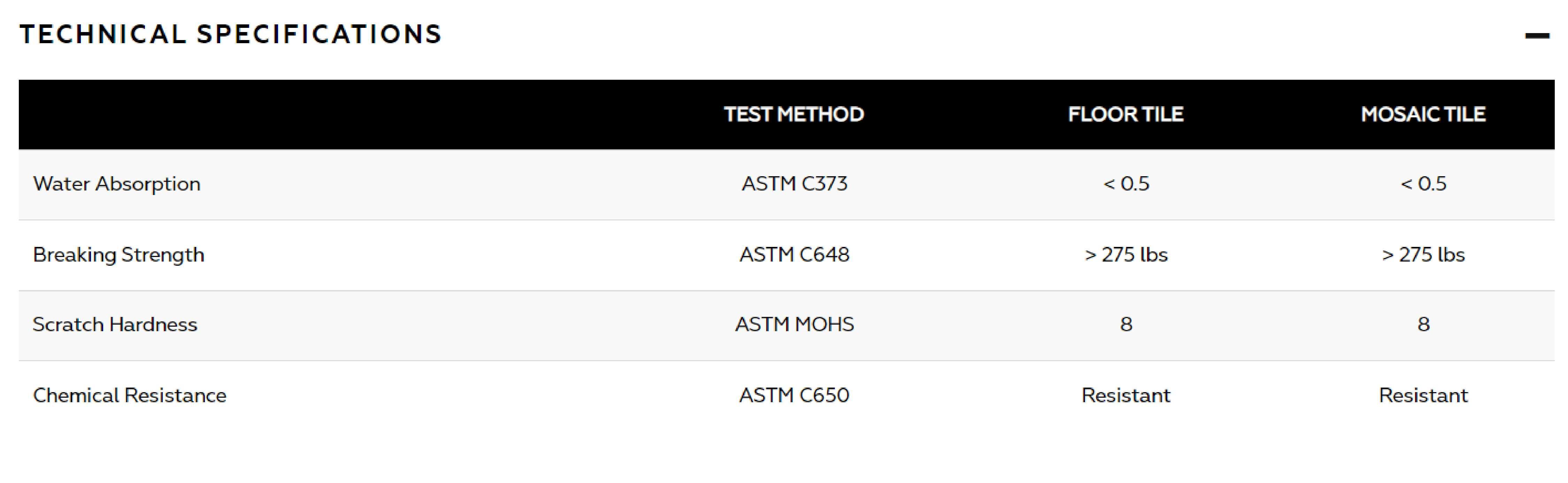Image resolution: width=1568 pixels, height=483 pixels.
Task: Click Floor Tile Resistant value
Action: 1125,395
